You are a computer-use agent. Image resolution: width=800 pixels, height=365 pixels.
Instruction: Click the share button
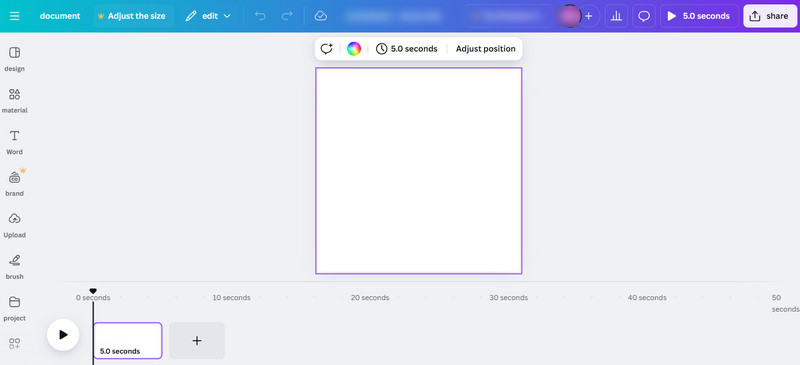tap(769, 16)
